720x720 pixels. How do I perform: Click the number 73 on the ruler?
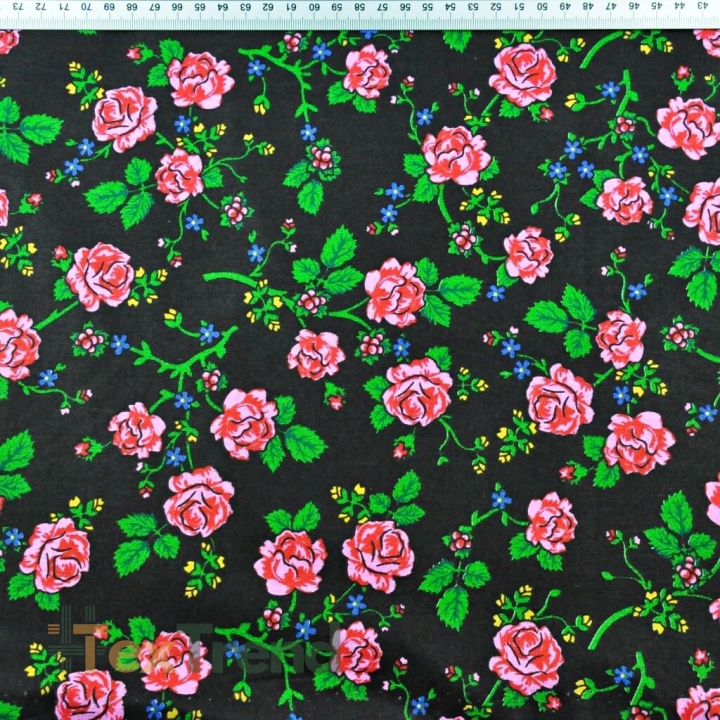pyautogui.click(x=17, y=7)
